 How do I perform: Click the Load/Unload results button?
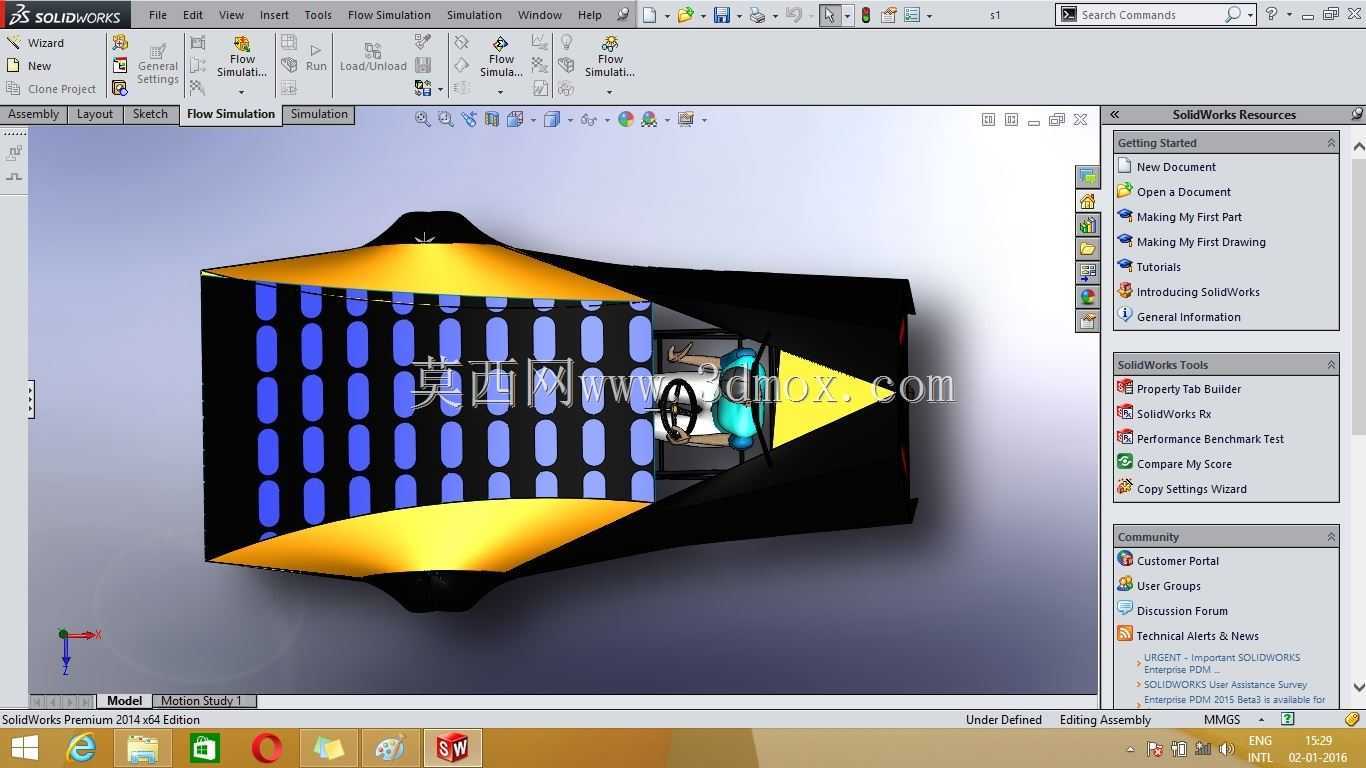coord(373,57)
